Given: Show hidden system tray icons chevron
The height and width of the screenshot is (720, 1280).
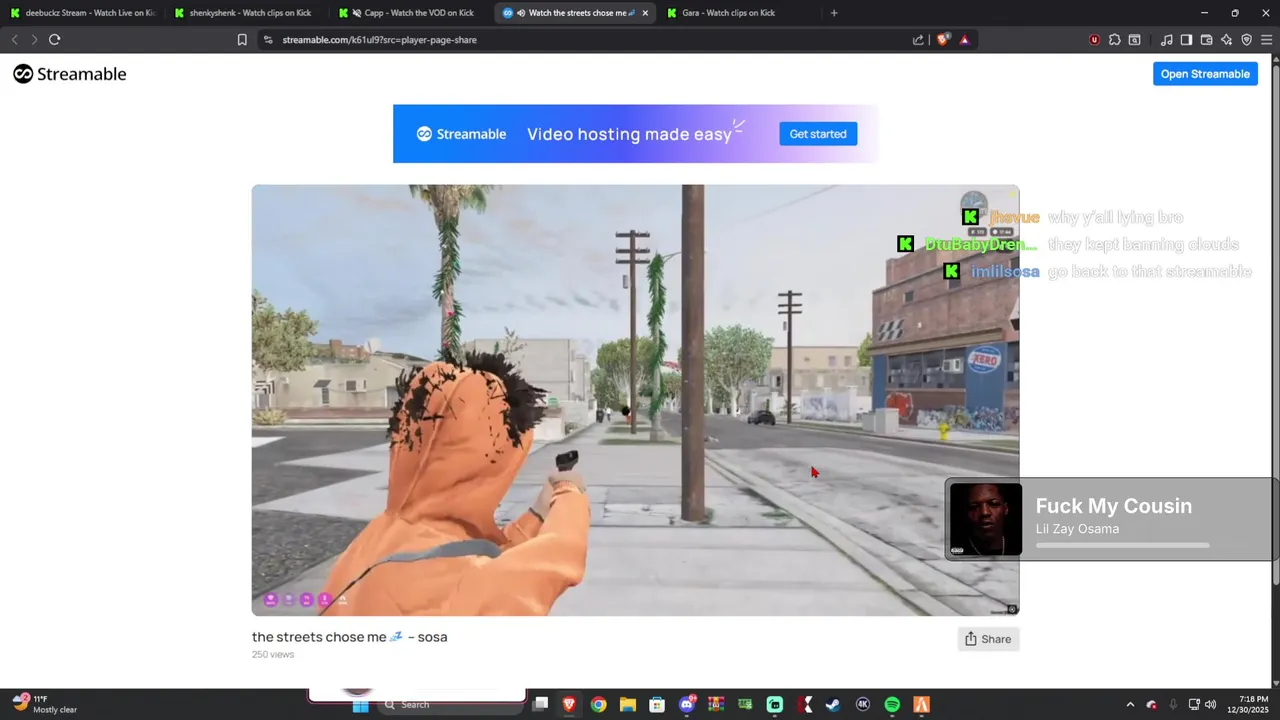Looking at the screenshot, I should [x=1130, y=705].
